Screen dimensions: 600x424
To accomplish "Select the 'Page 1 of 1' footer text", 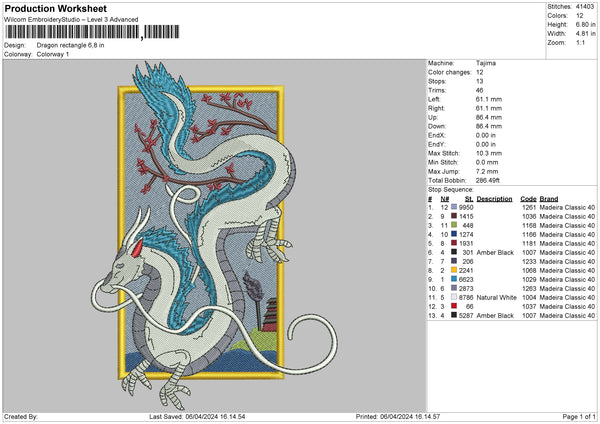I will click(579, 416).
